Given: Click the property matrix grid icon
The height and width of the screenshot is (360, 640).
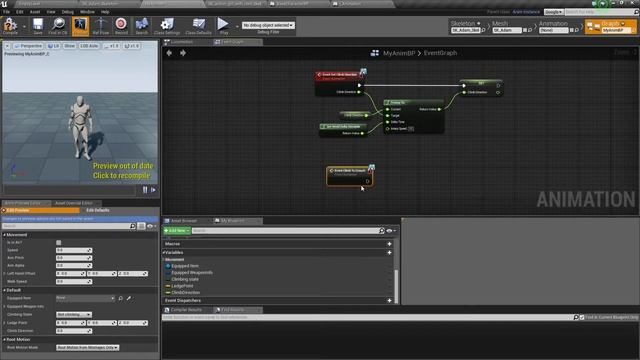Looking at the screenshot, I should click(x=141, y=226).
